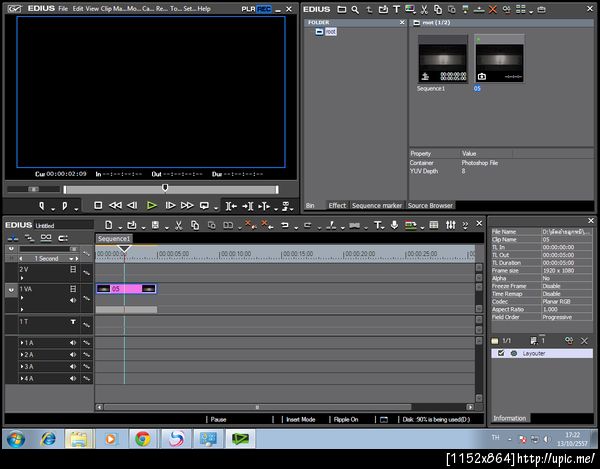Uncheck the Layouter checkbox
Image resolution: width=600 pixels, height=469 pixels.
point(500,353)
